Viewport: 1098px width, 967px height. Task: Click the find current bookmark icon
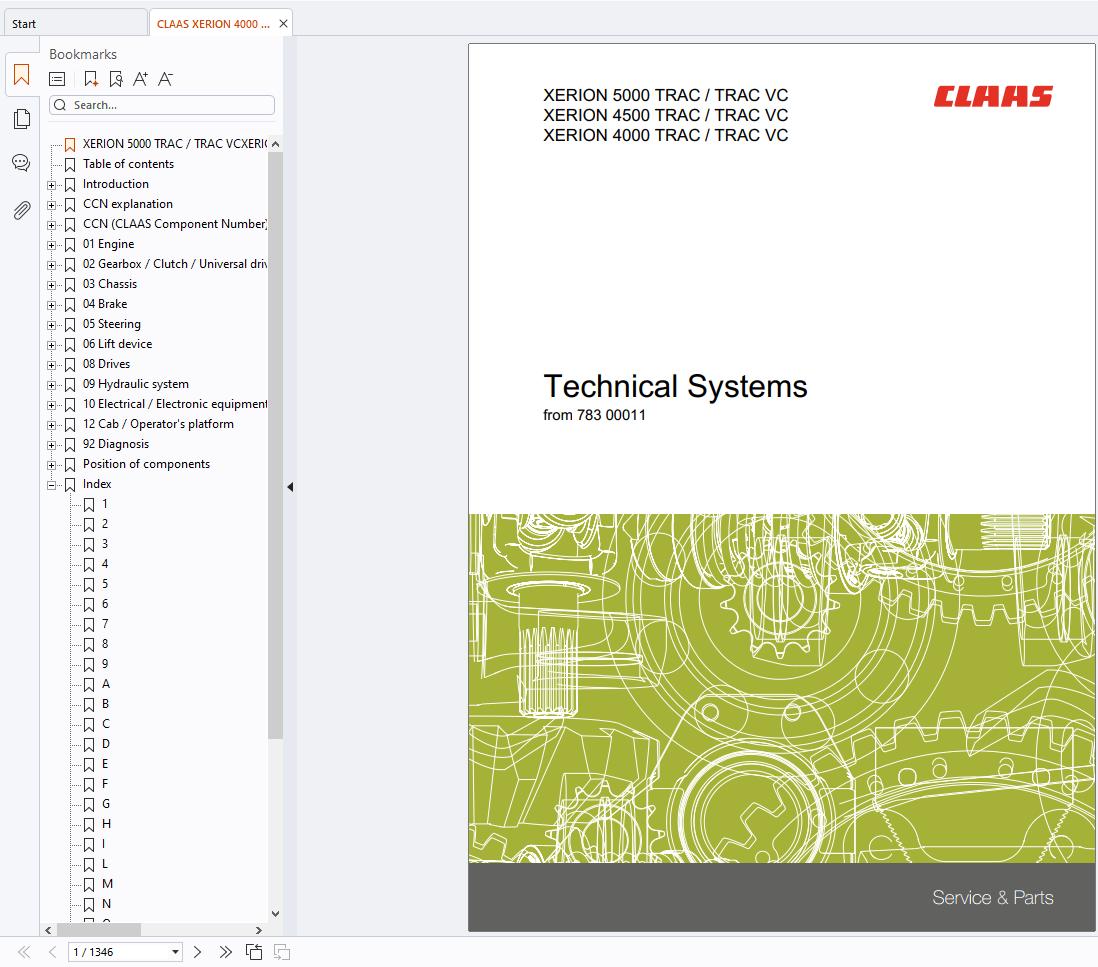click(x=116, y=79)
